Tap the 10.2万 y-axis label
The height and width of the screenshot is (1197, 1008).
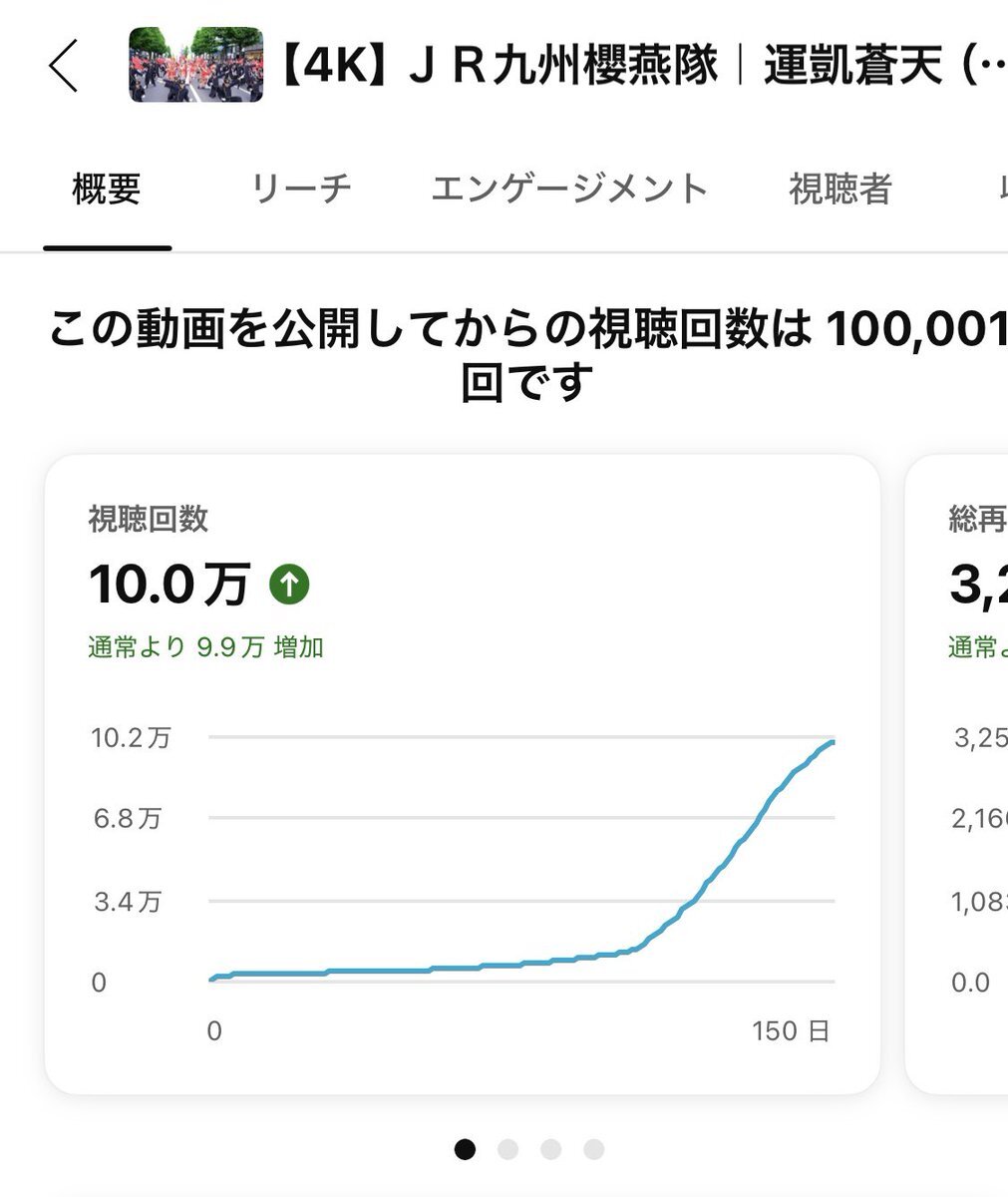(x=131, y=738)
